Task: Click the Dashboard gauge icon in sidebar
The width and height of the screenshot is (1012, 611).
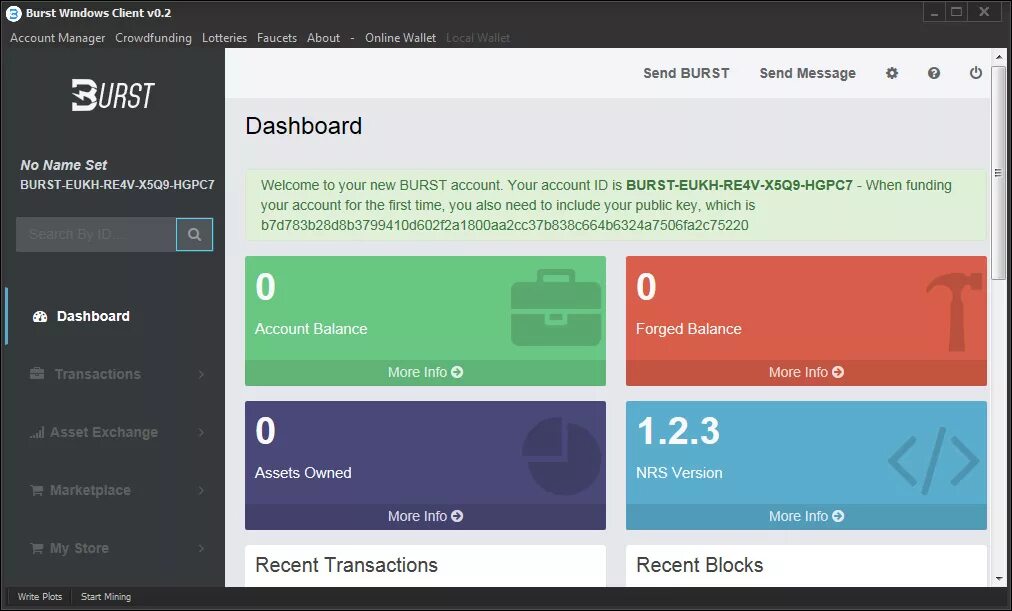Action: click(x=40, y=316)
